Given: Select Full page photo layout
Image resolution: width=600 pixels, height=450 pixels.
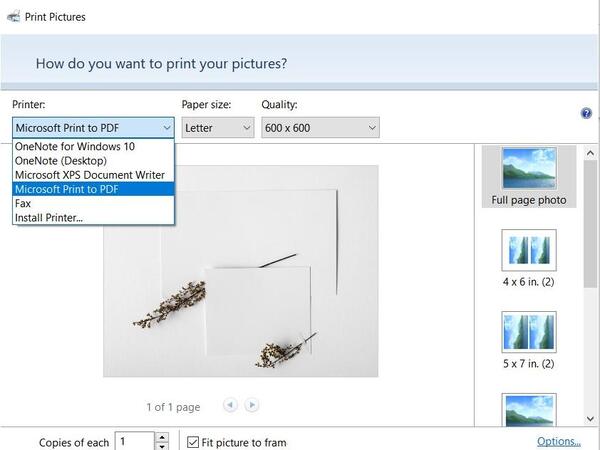Looking at the screenshot, I should (x=529, y=177).
